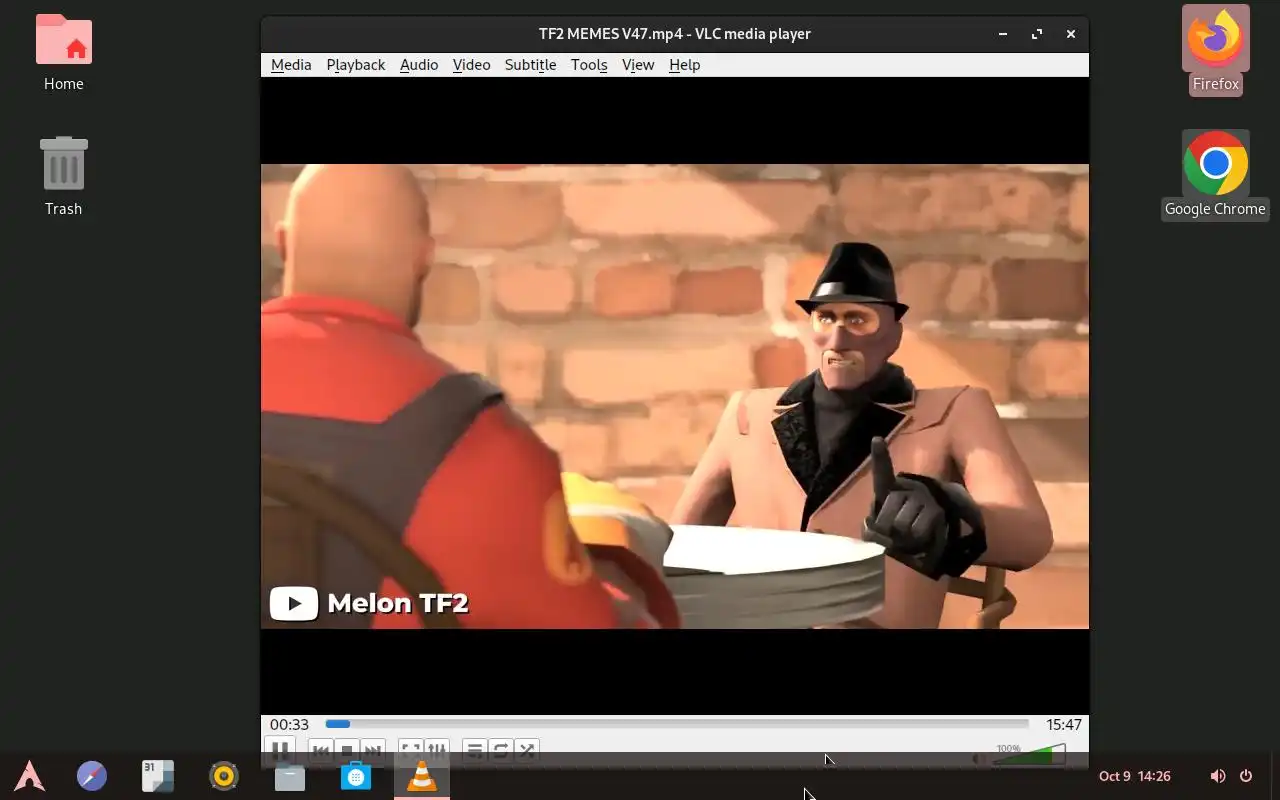Screen dimensions: 1280x800
Task: Close the VLC media player window
Action: [x=1071, y=34]
